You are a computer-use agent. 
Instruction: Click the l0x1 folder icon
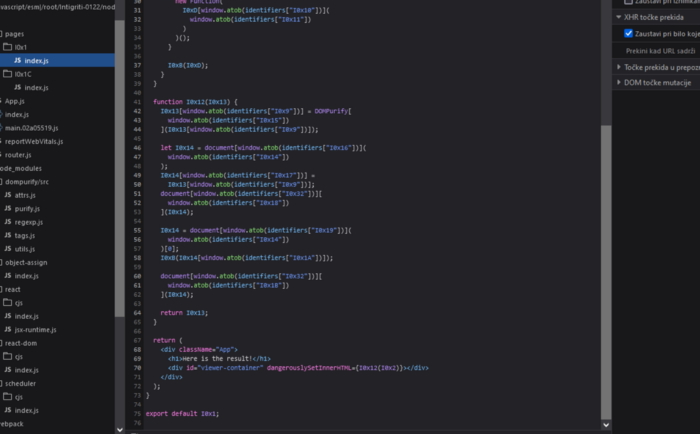pos(7,47)
